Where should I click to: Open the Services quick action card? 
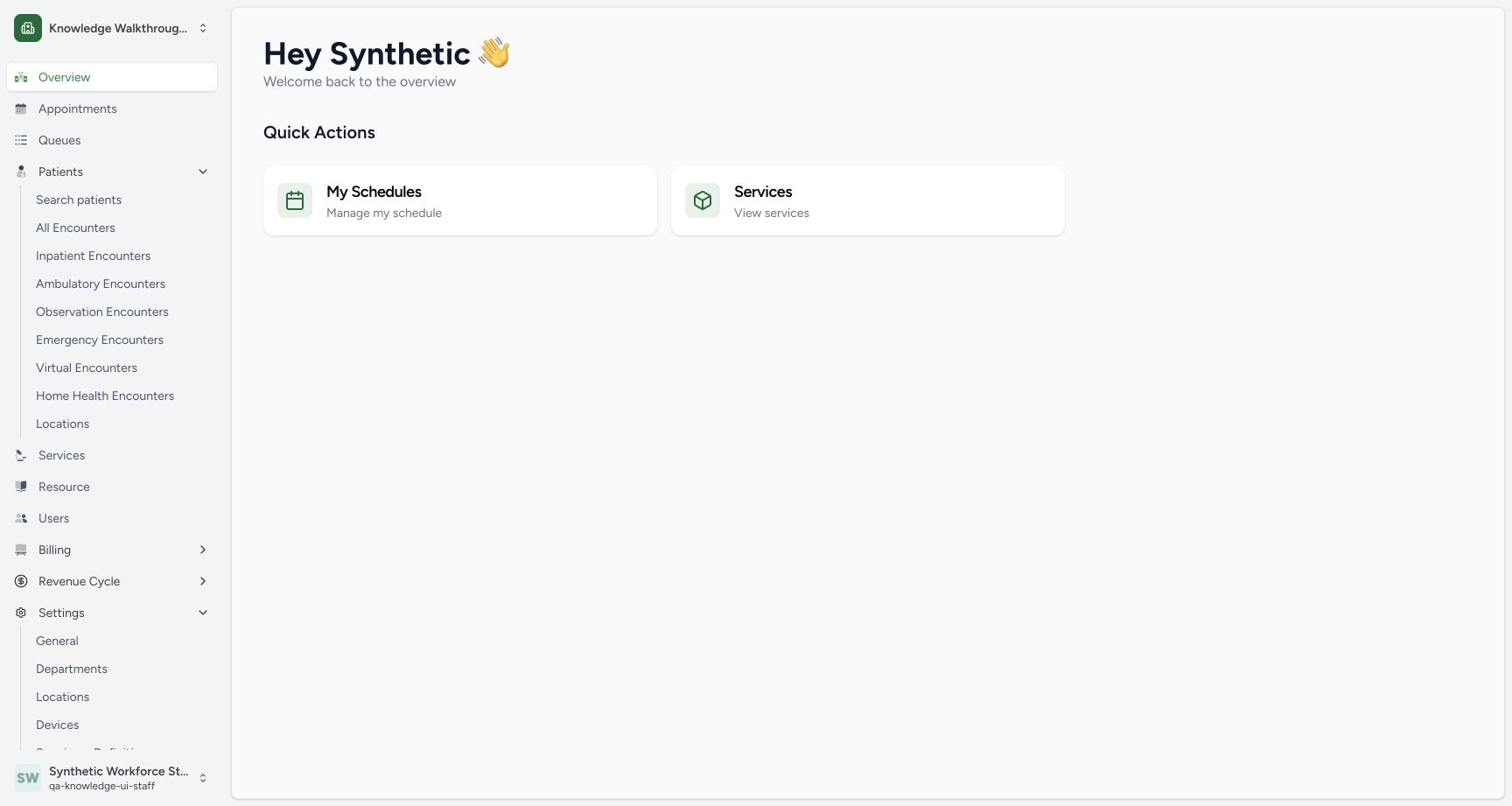click(868, 200)
